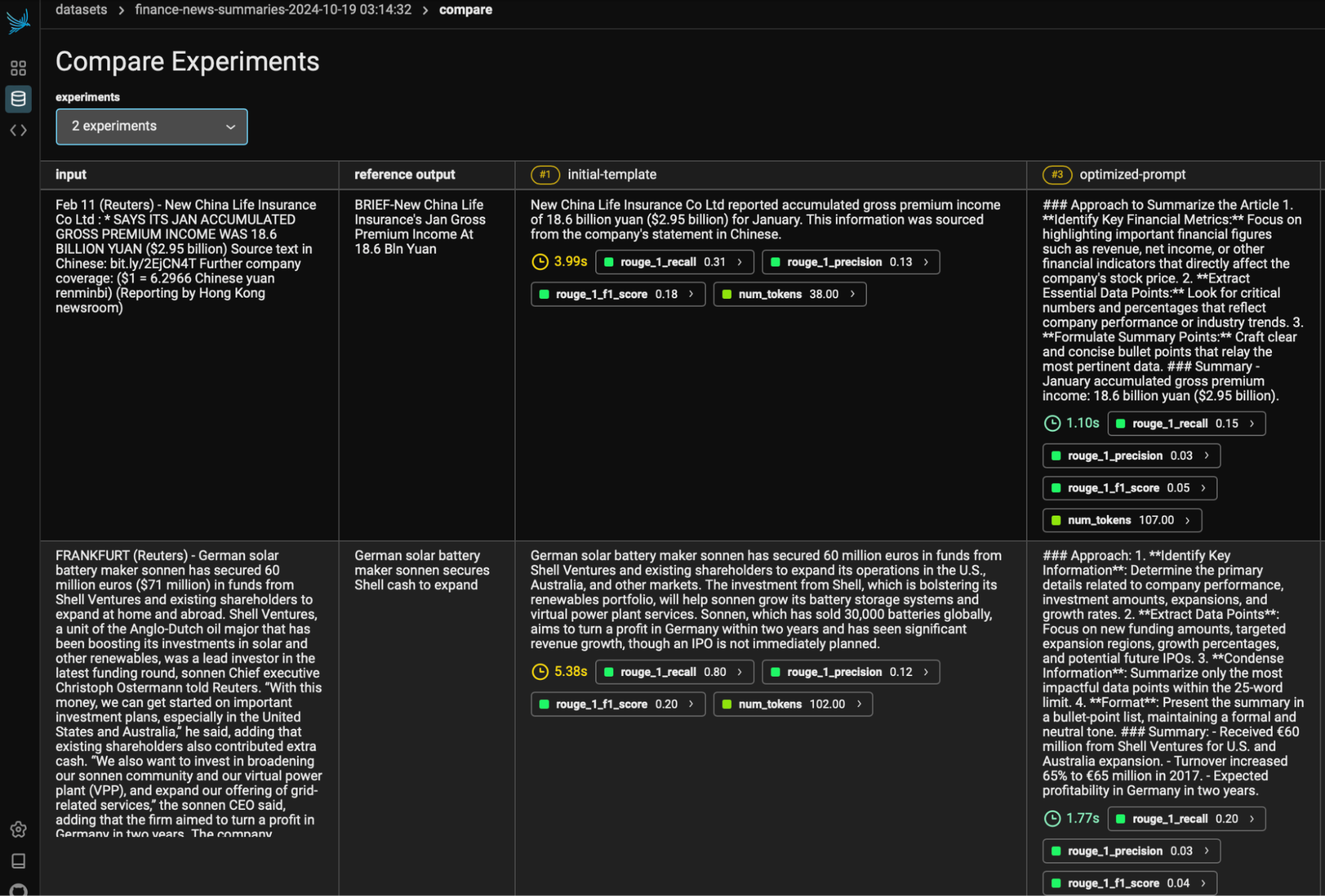Select the initial-template column header

click(612, 174)
